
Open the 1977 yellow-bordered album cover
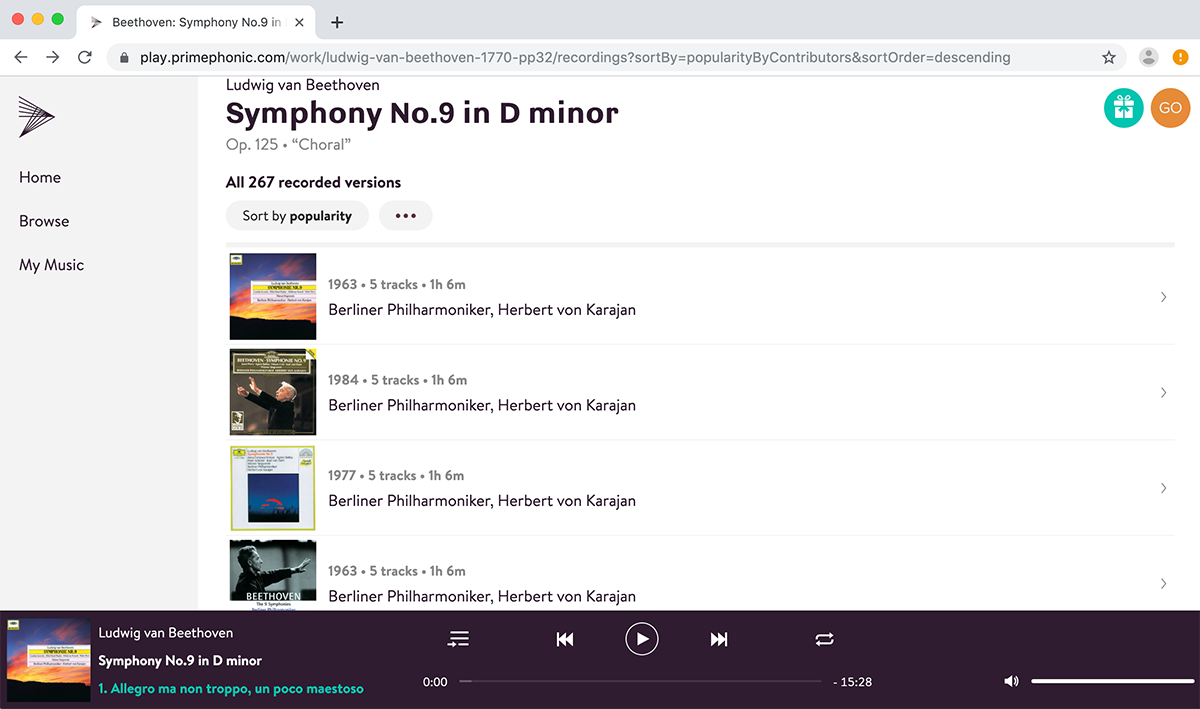273,488
